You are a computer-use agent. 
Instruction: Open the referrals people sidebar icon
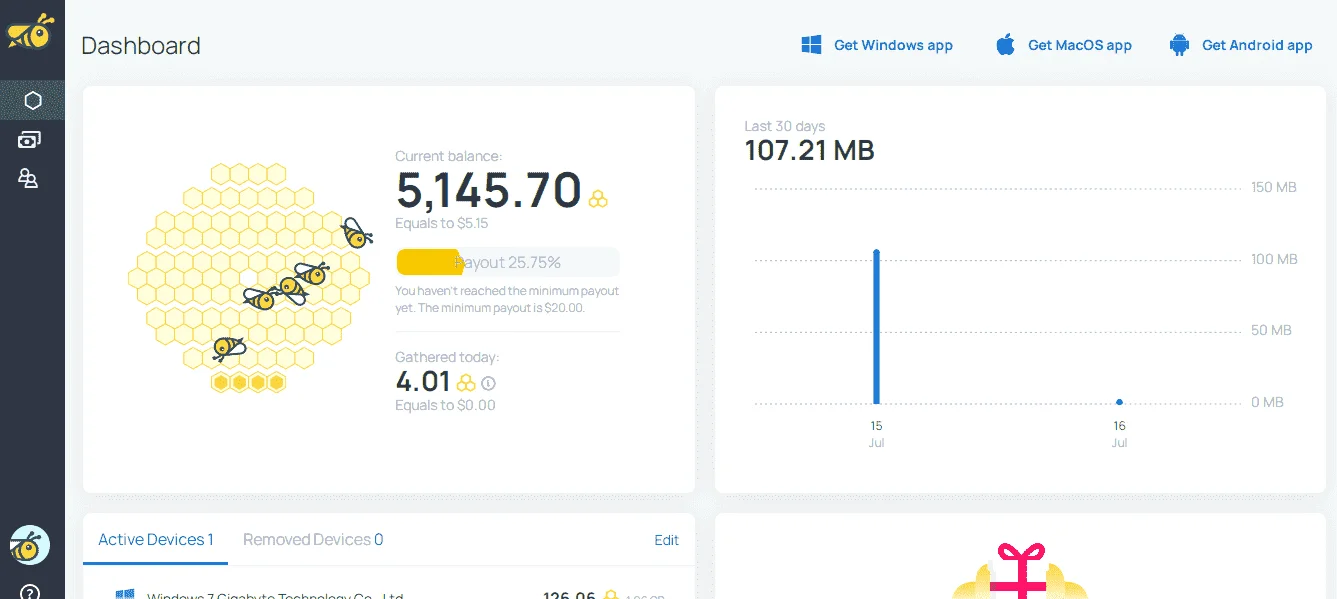click(x=29, y=179)
